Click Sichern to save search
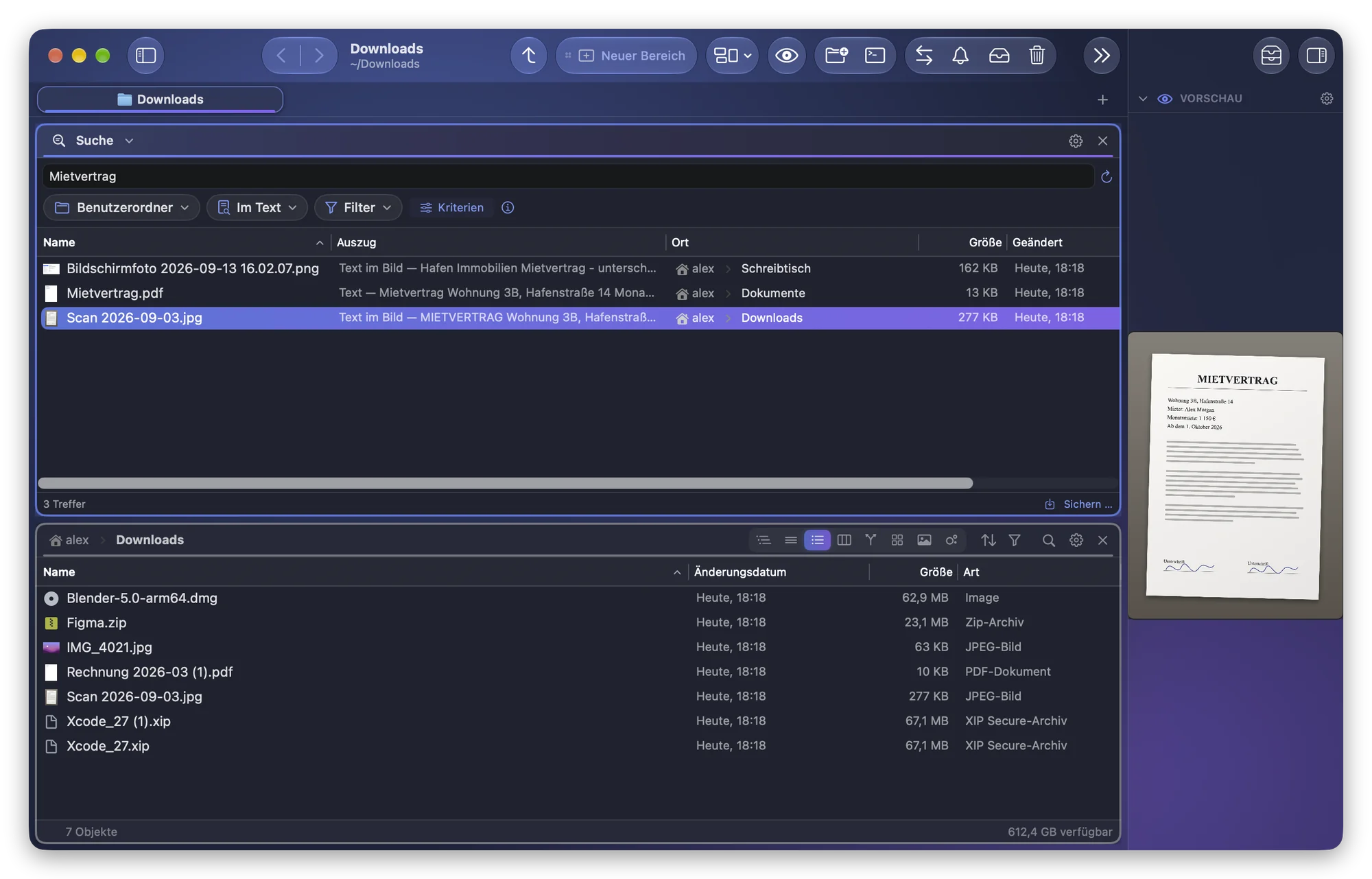Viewport: 1372px width, 879px height. tap(1078, 504)
